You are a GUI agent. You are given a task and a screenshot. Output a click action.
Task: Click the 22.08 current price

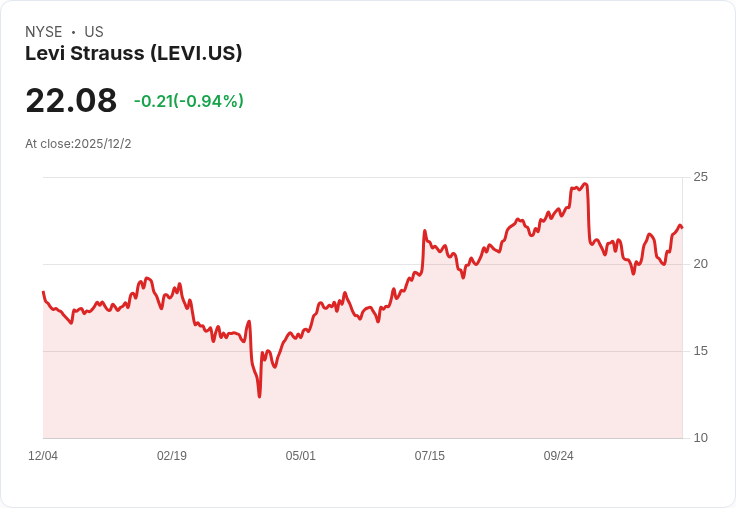(x=71, y=100)
